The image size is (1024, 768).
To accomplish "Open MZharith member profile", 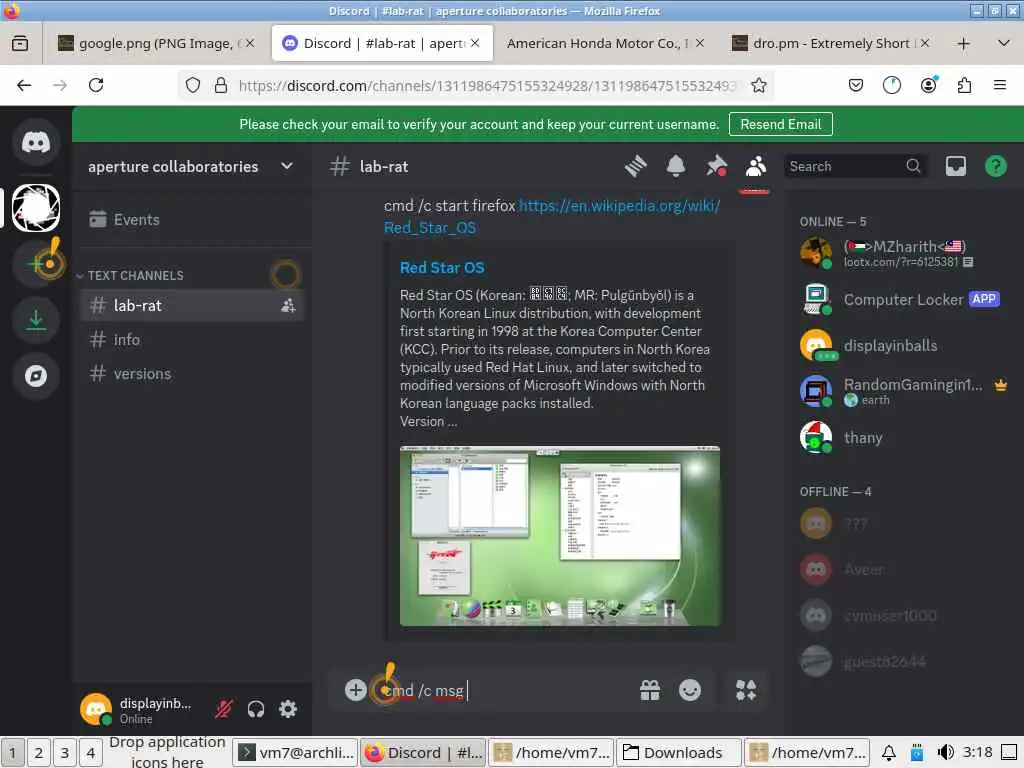I will point(903,253).
